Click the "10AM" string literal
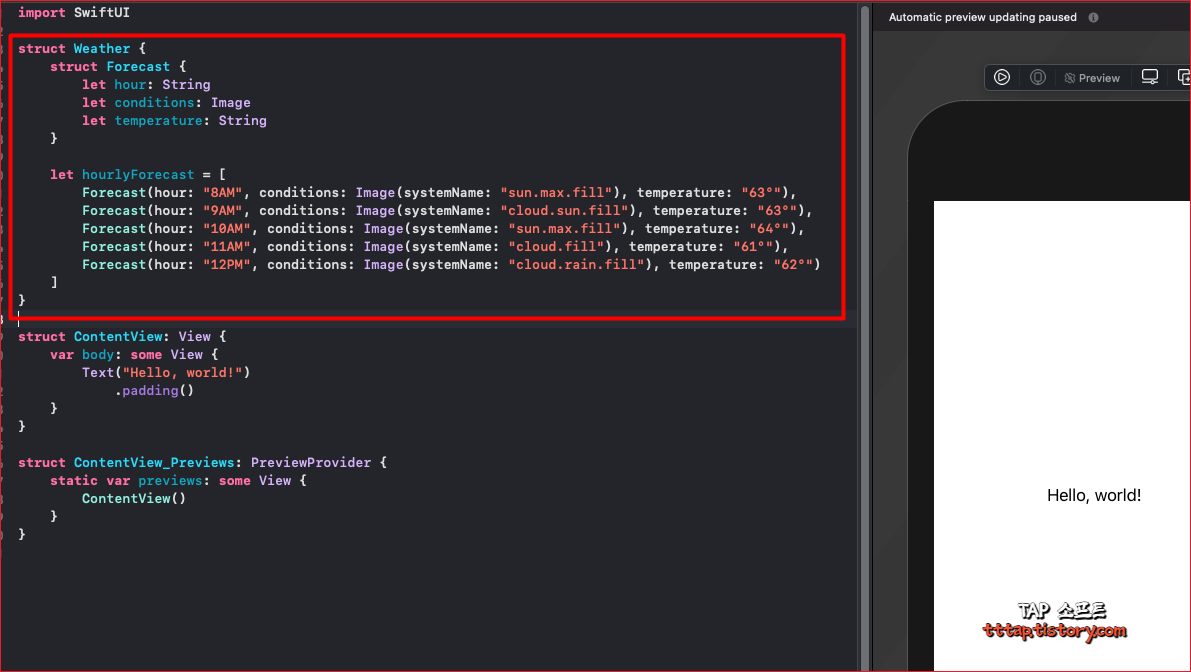This screenshot has height=672, width=1191. pyautogui.click(x=226, y=229)
